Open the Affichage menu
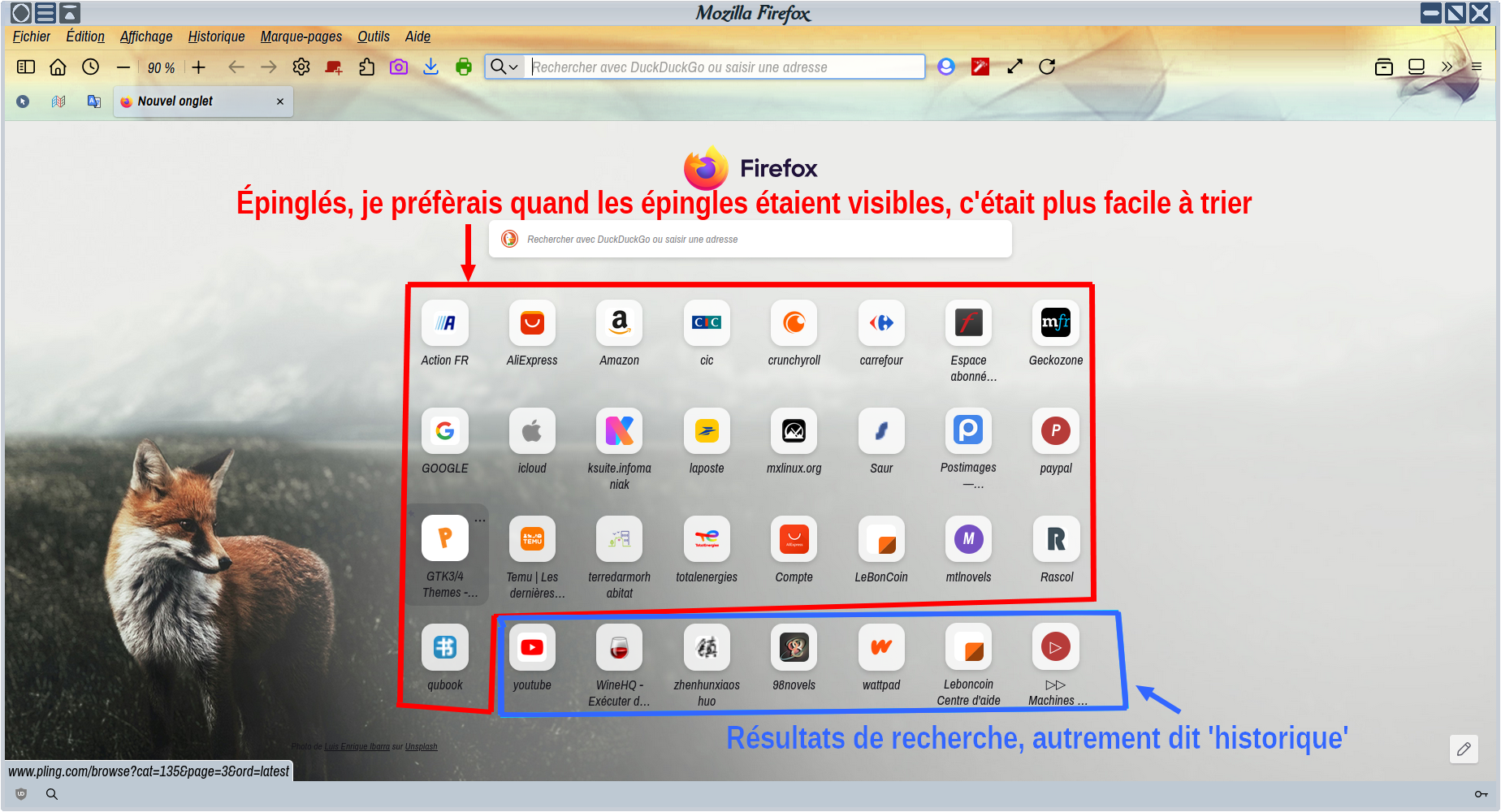This screenshot has height=812, width=1501. [146, 37]
